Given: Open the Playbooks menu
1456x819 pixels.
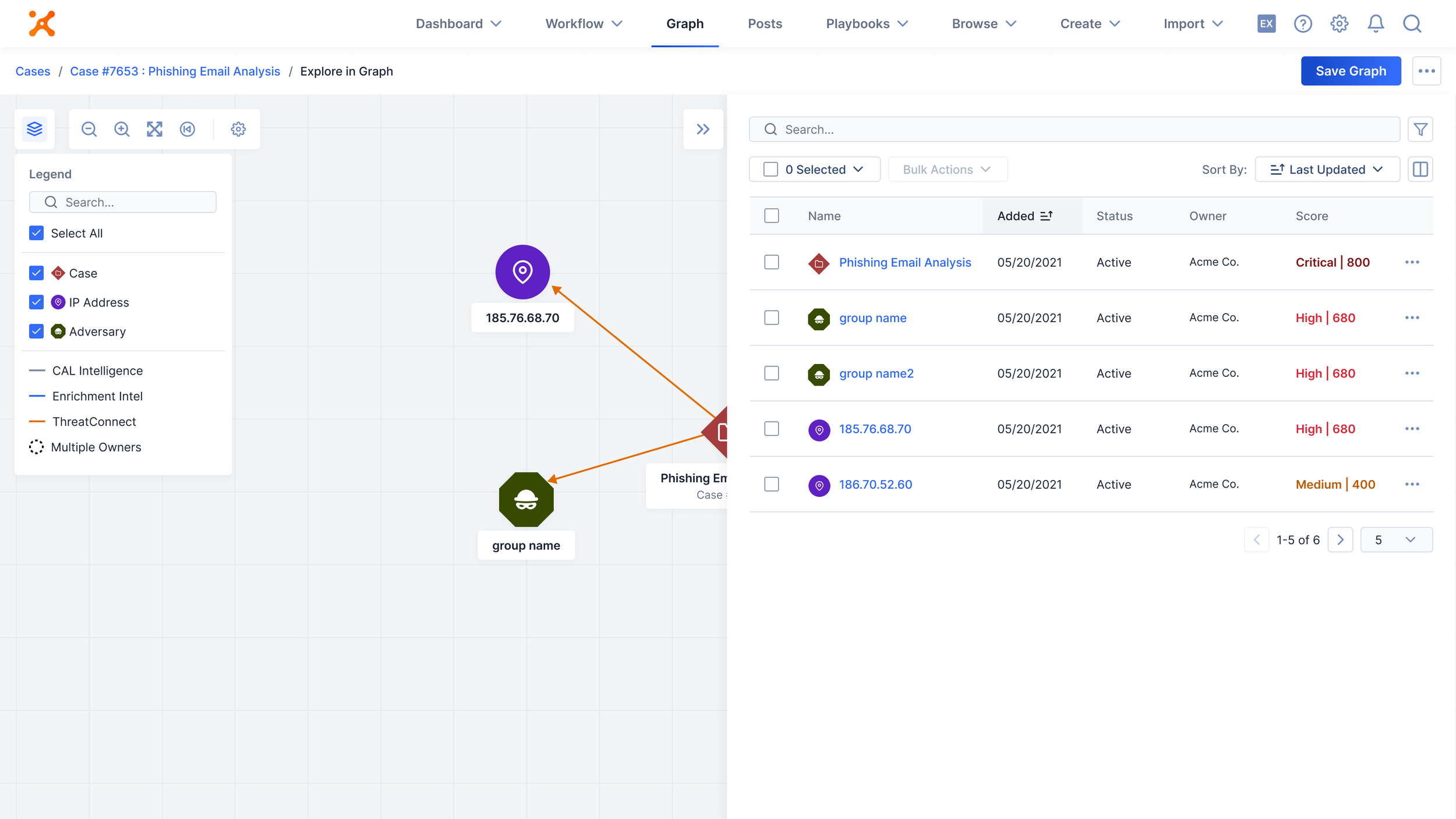Looking at the screenshot, I should tap(867, 24).
